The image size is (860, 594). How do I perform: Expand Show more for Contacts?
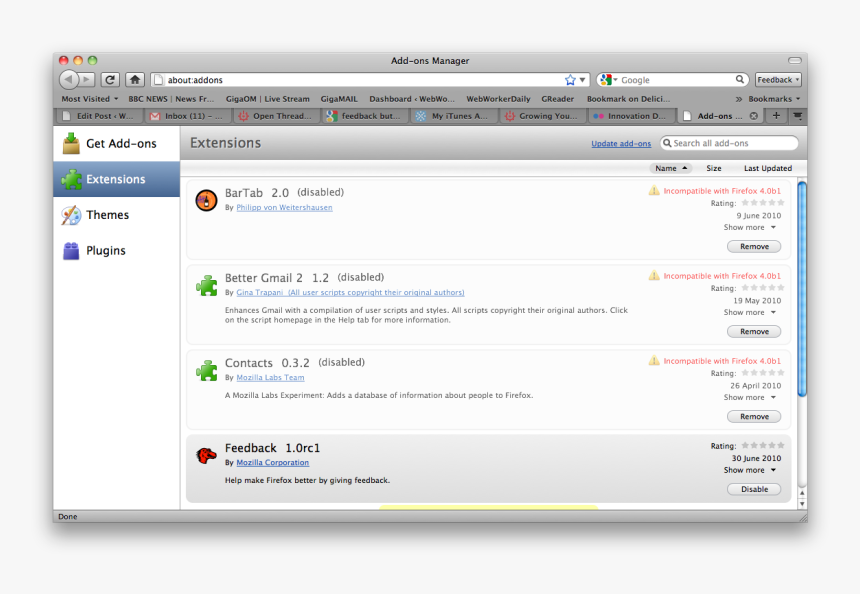pos(749,397)
